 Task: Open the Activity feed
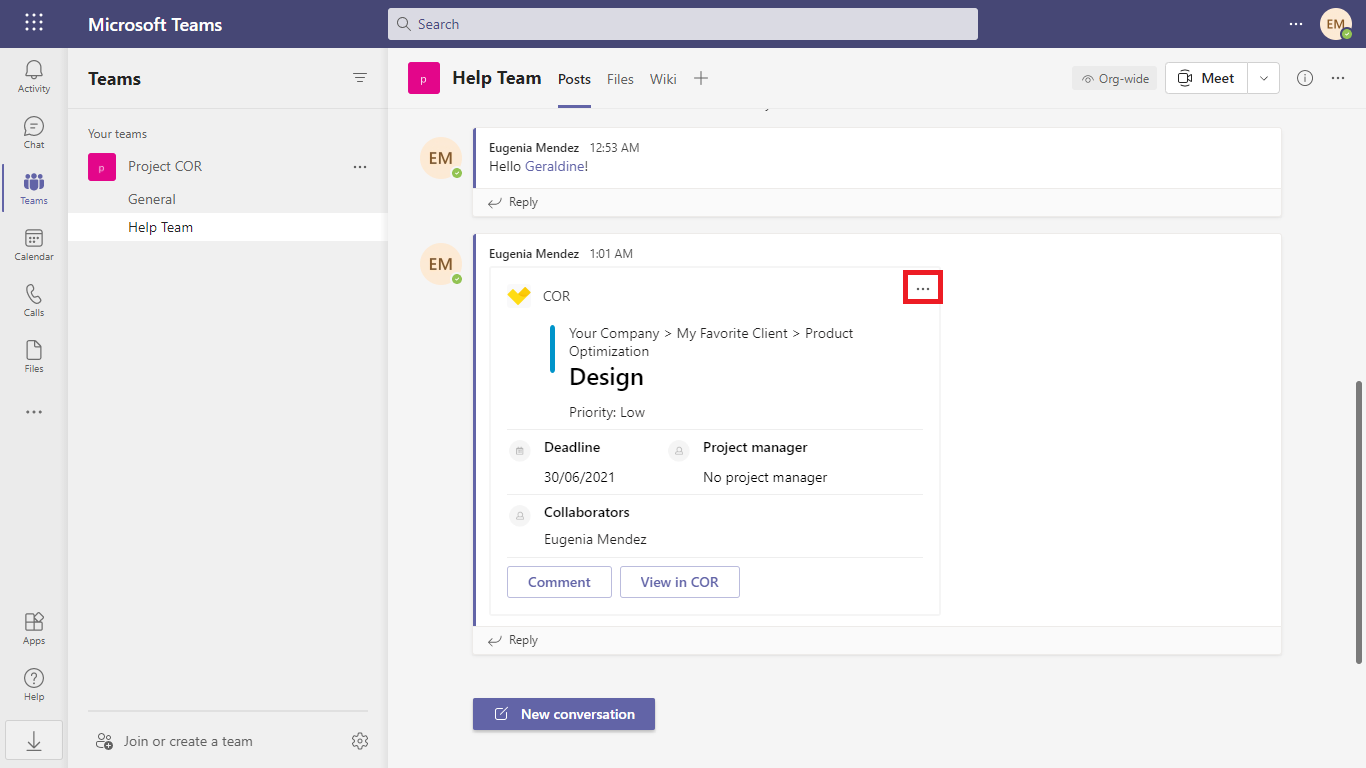34,77
